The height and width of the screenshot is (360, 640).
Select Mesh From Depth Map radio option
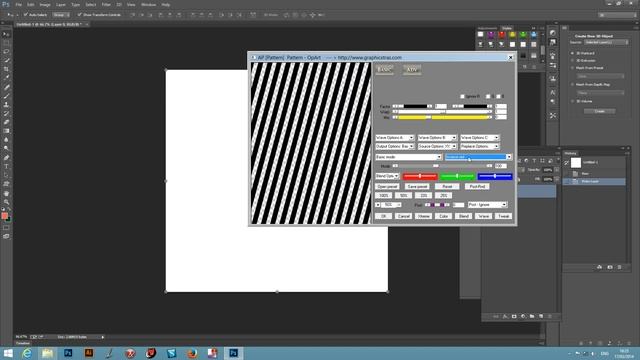coord(572,85)
